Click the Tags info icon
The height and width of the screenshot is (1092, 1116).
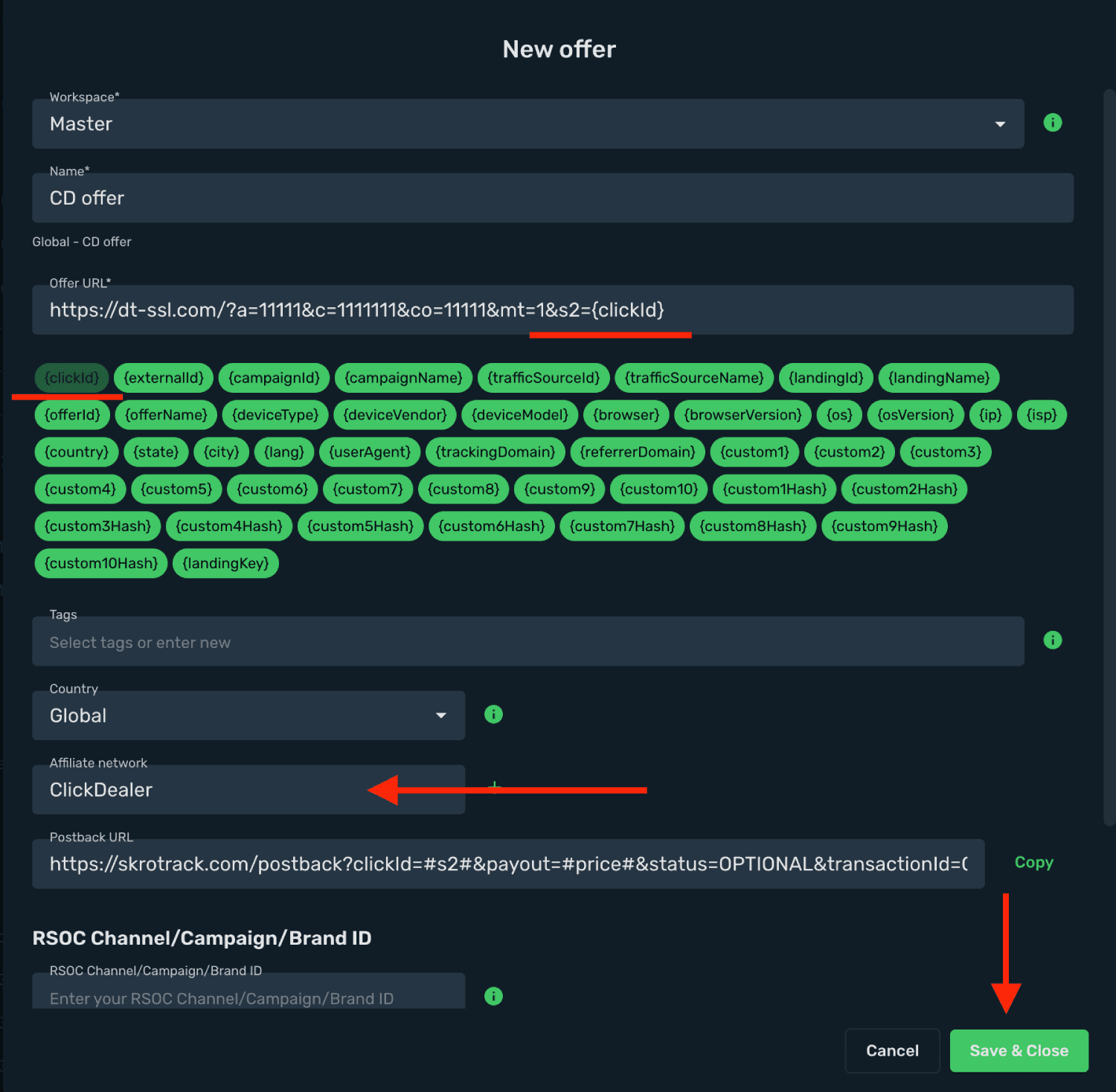pos(1052,640)
